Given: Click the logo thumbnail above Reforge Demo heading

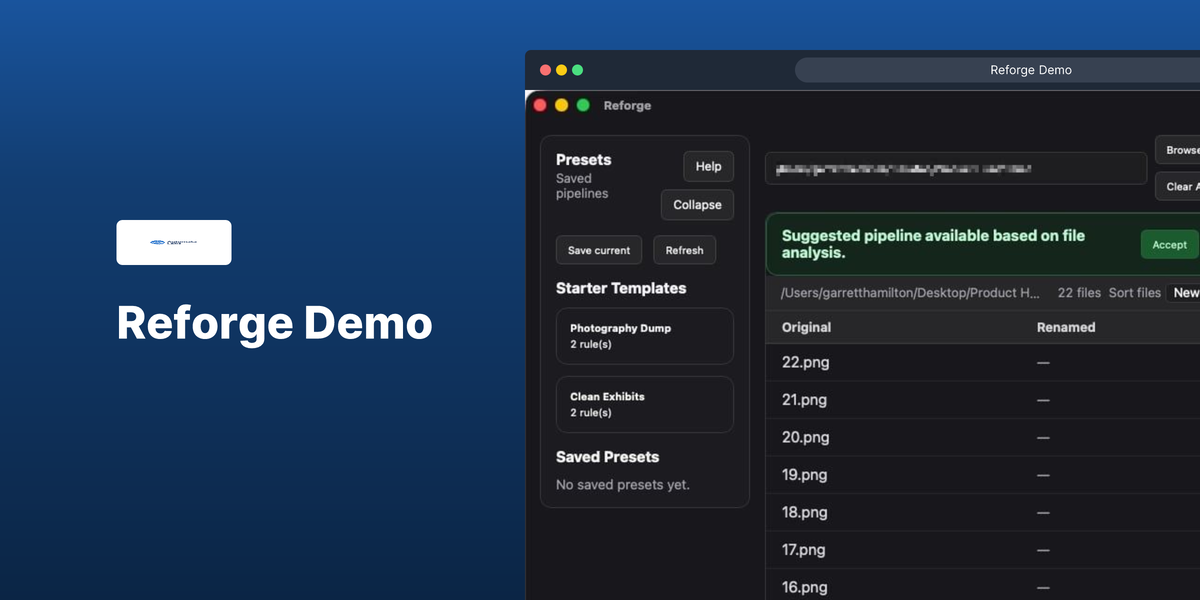Looking at the screenshot, I should [x=174, y=242].
